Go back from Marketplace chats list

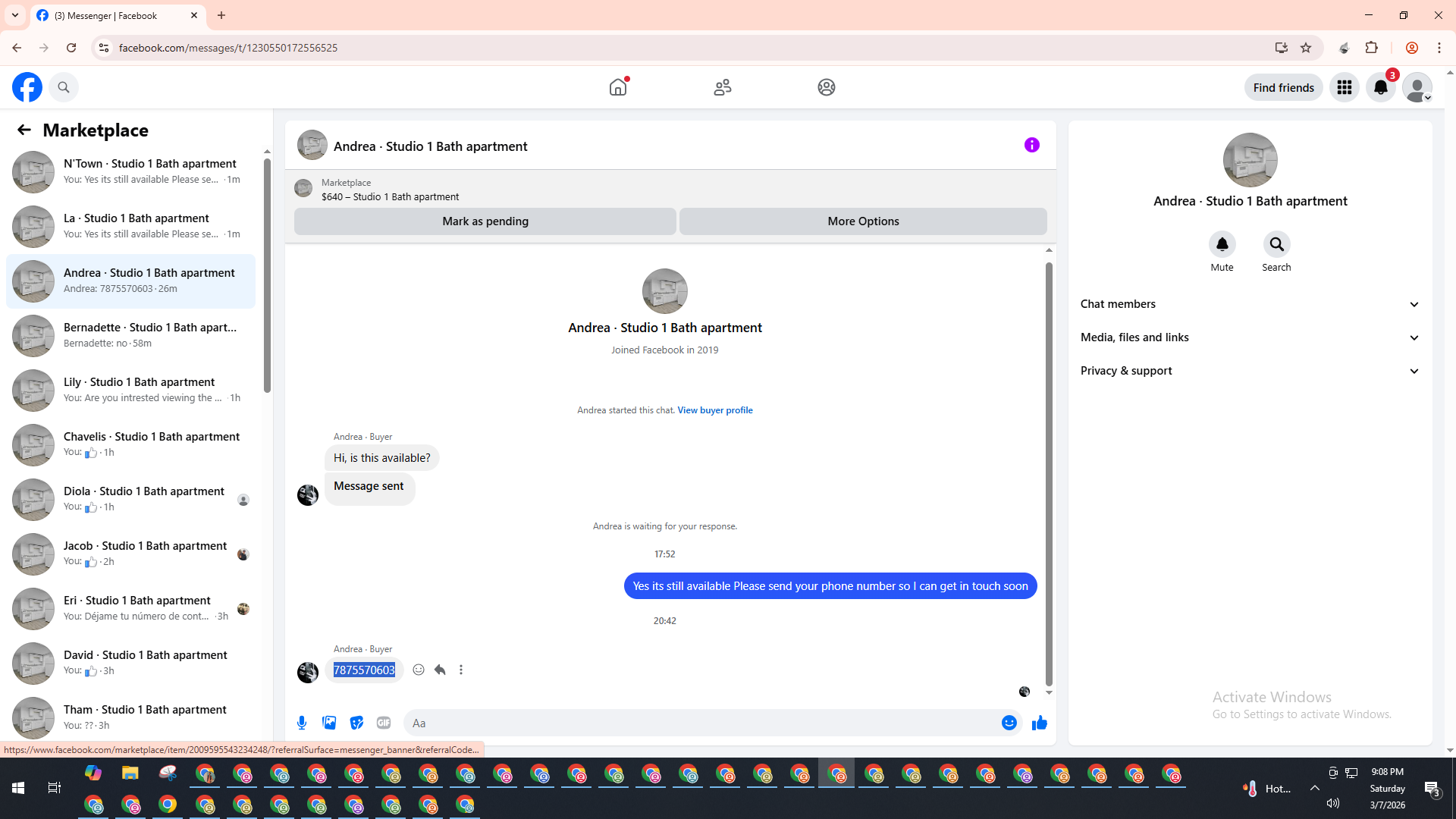tap(24, 130)
